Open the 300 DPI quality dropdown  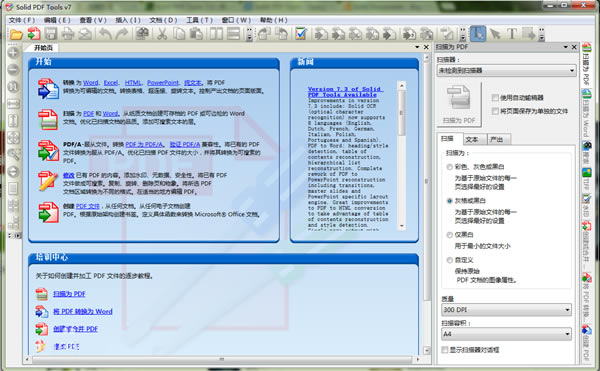pyautogui.click(x=507, y=309)
